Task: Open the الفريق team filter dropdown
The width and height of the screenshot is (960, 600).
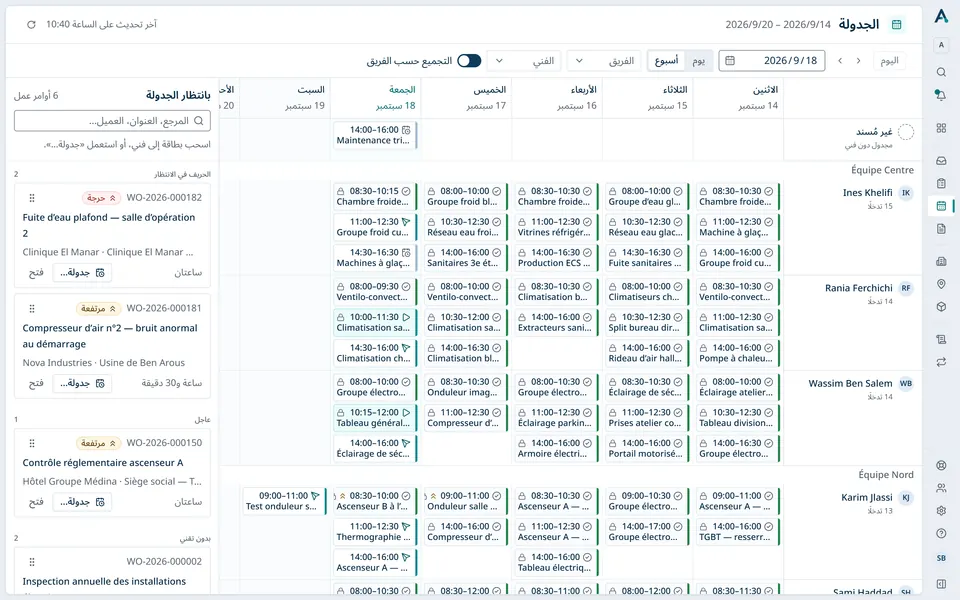Action: [x=604, y=61]
